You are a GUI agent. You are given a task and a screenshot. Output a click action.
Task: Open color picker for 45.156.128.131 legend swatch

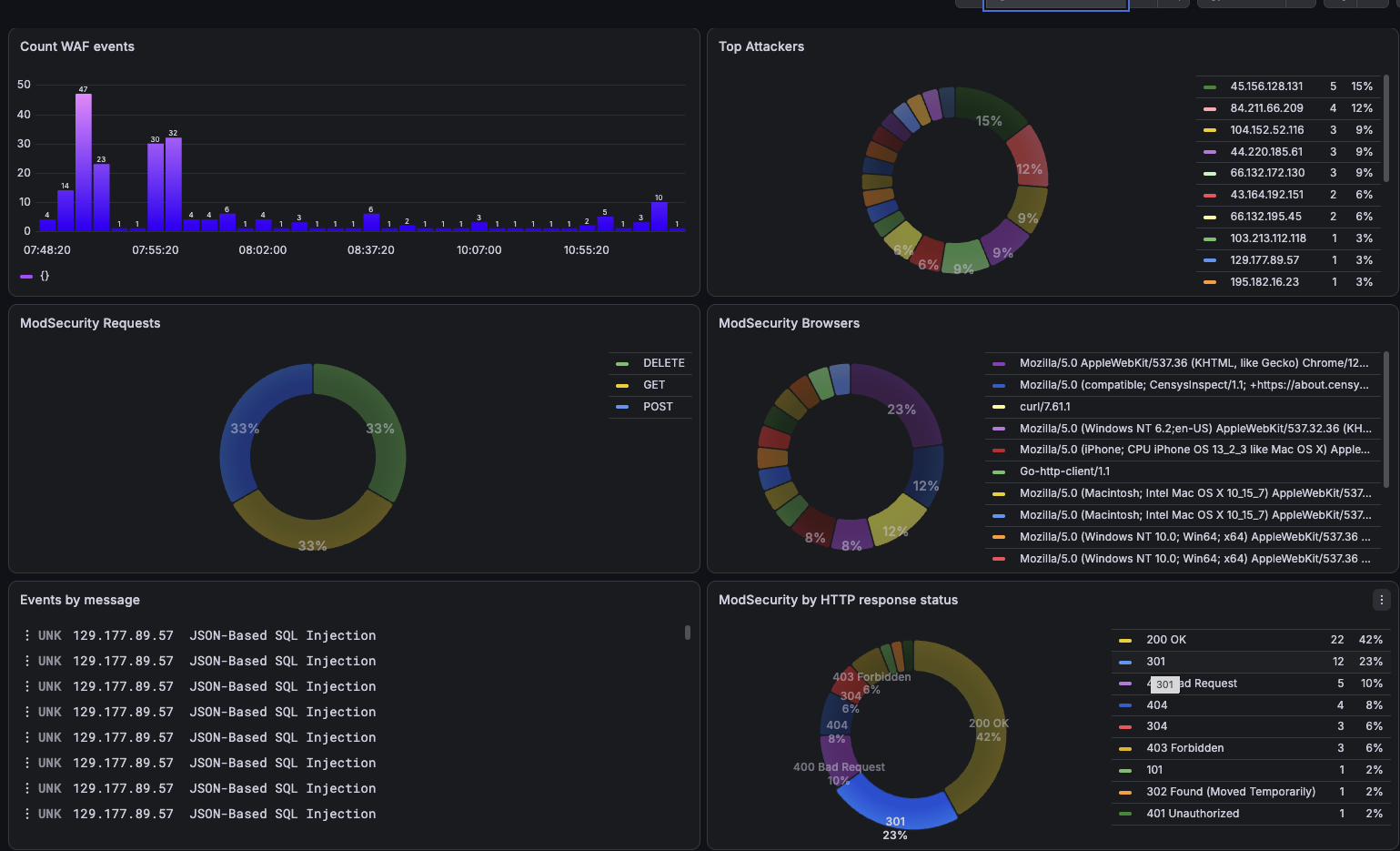click(x=1209, y=86)
